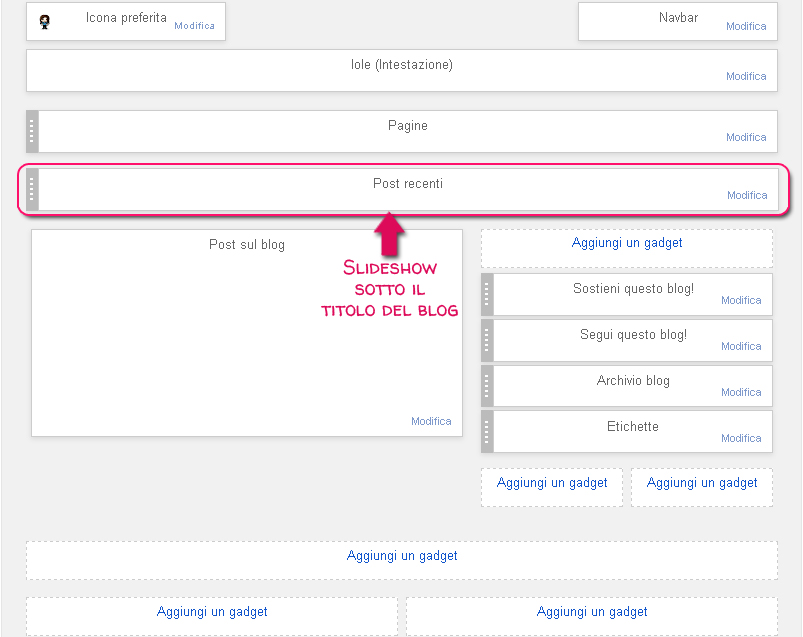Click Modifica in Post sul blog box
This screenshot has width=803, height=637.
[431, 422]
